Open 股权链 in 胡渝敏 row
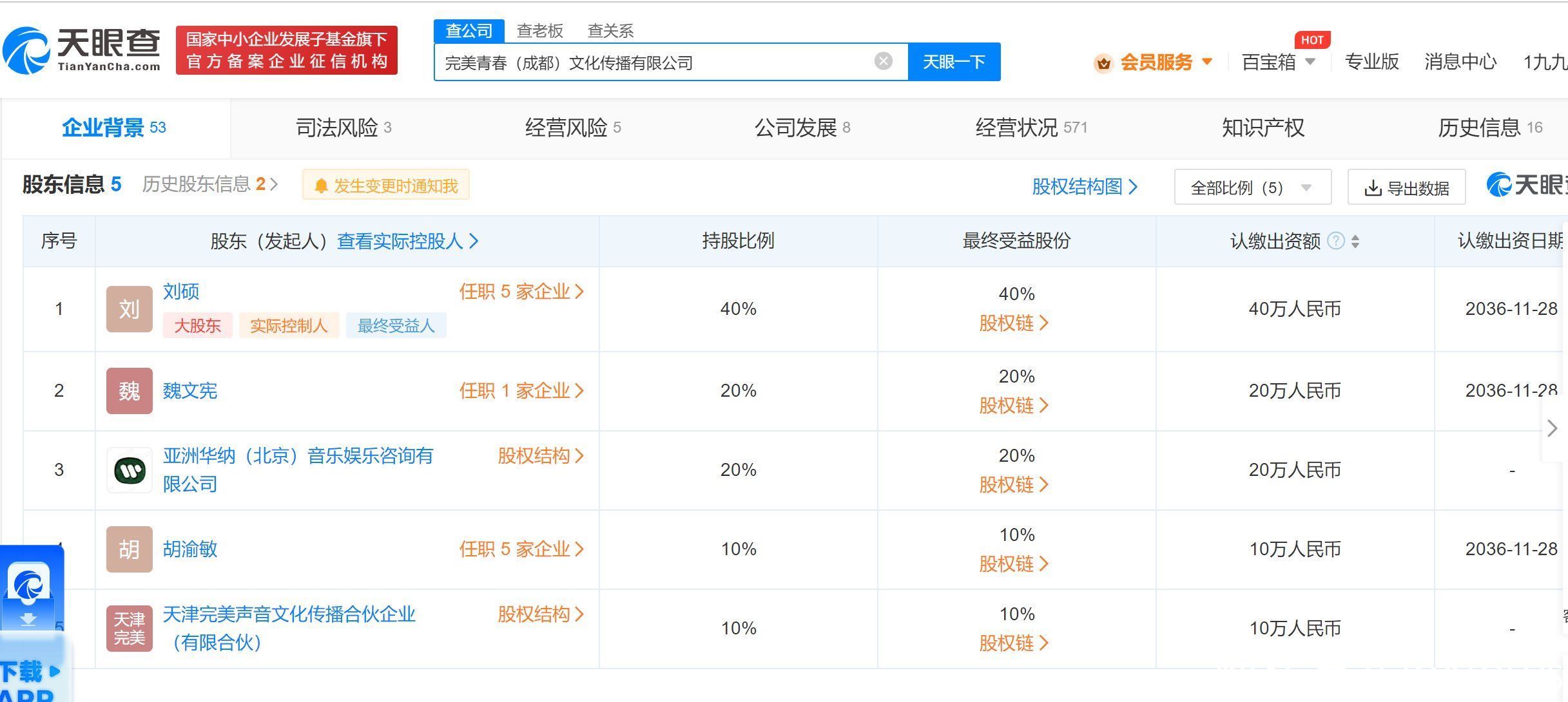Screen dimensions: 1568x702 click(1014, 564)
